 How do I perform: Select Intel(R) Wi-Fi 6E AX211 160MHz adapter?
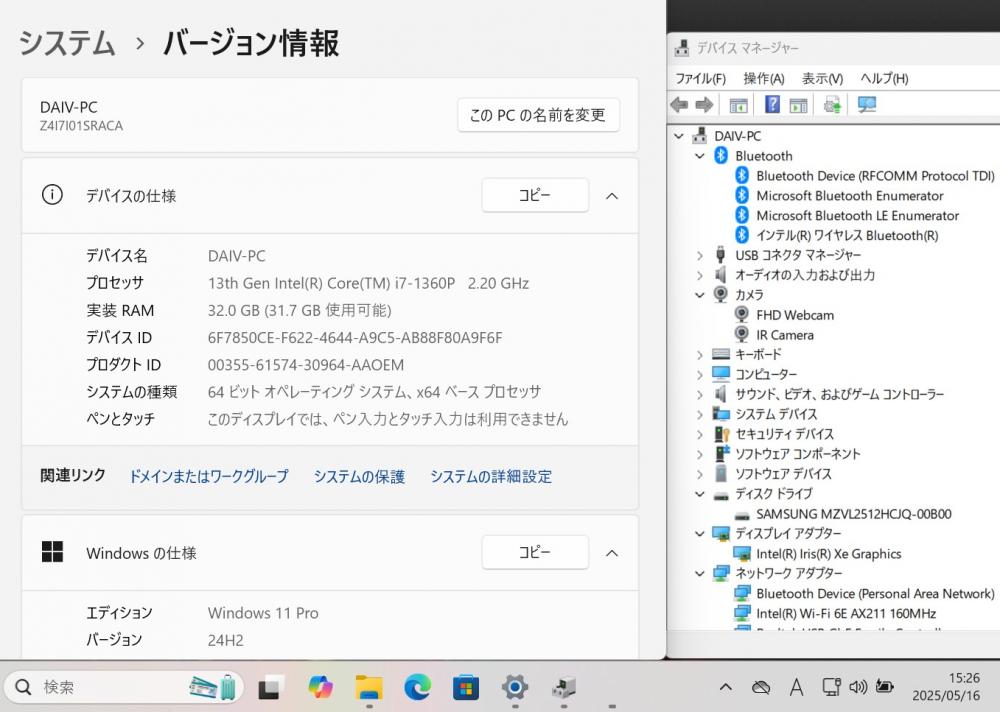tap(846, 613)
